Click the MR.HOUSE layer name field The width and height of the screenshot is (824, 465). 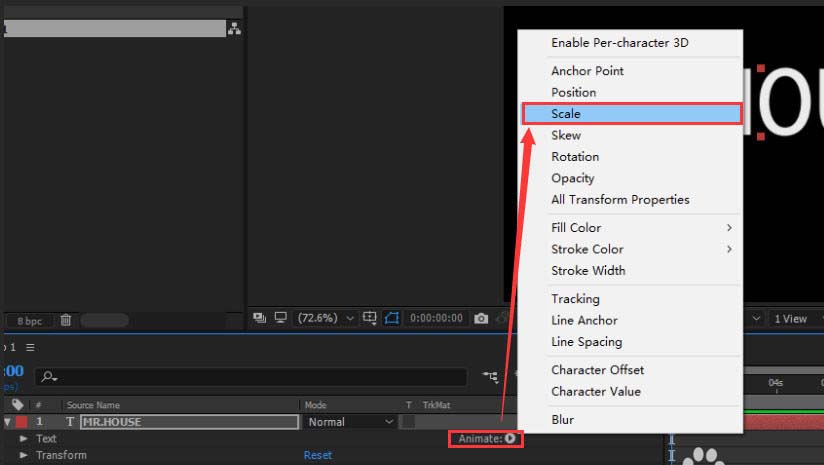(x=190, y=422)
